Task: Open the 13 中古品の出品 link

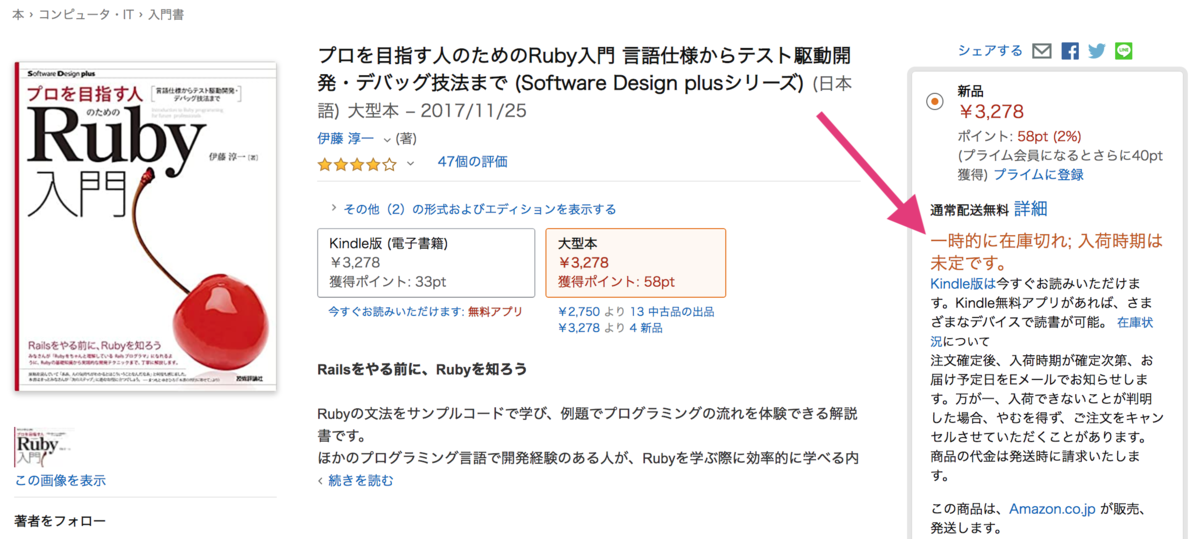Action: click(x=672, y=312)
